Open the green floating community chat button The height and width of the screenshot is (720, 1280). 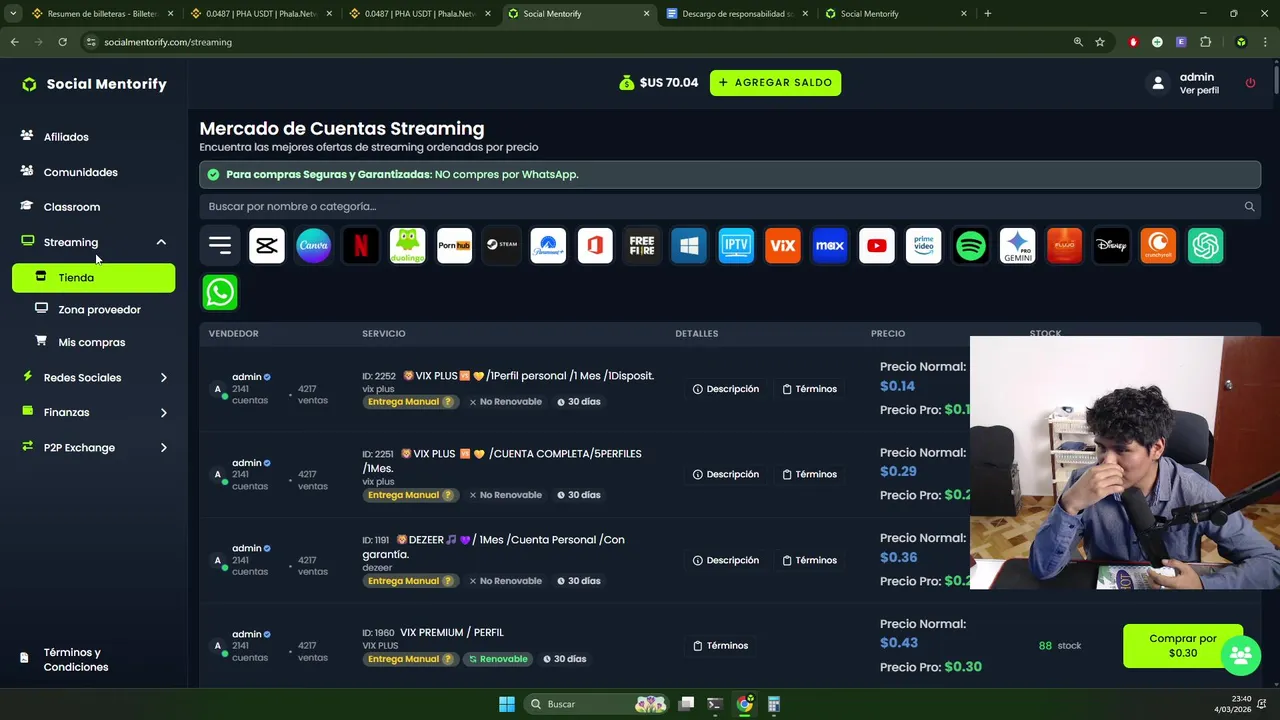click(x=1241, y=655)
